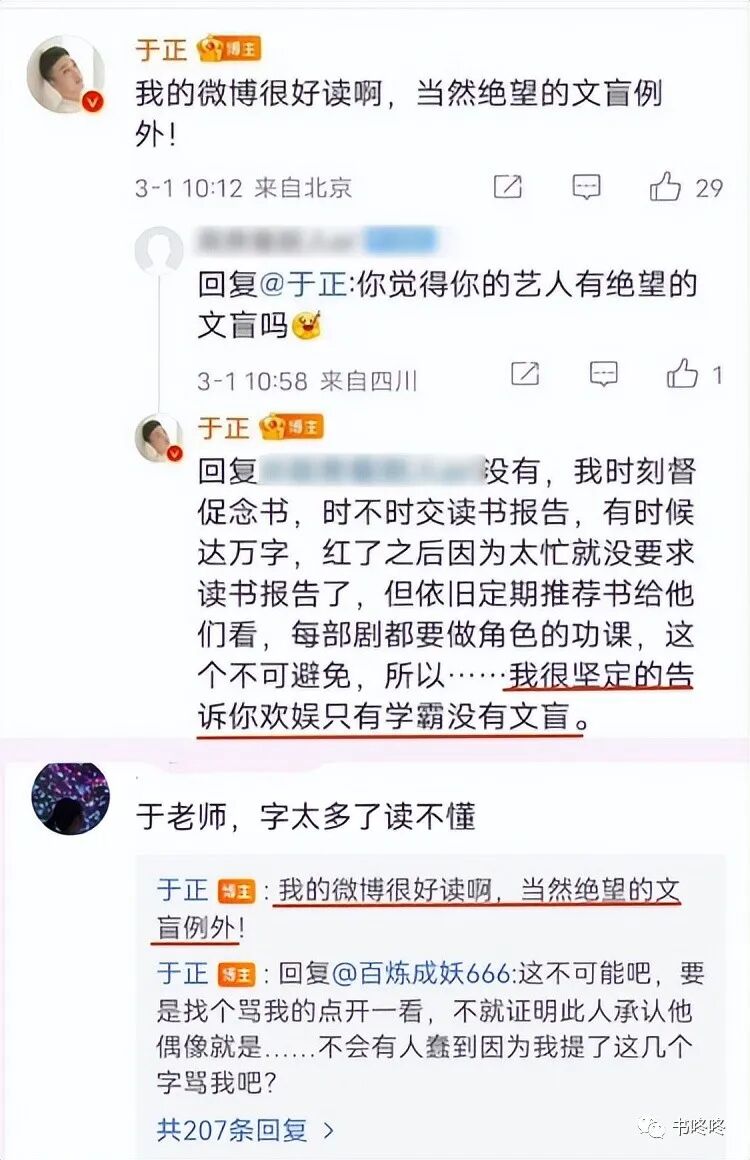Click 于正 name in quoted first reply

pos(182,890)
